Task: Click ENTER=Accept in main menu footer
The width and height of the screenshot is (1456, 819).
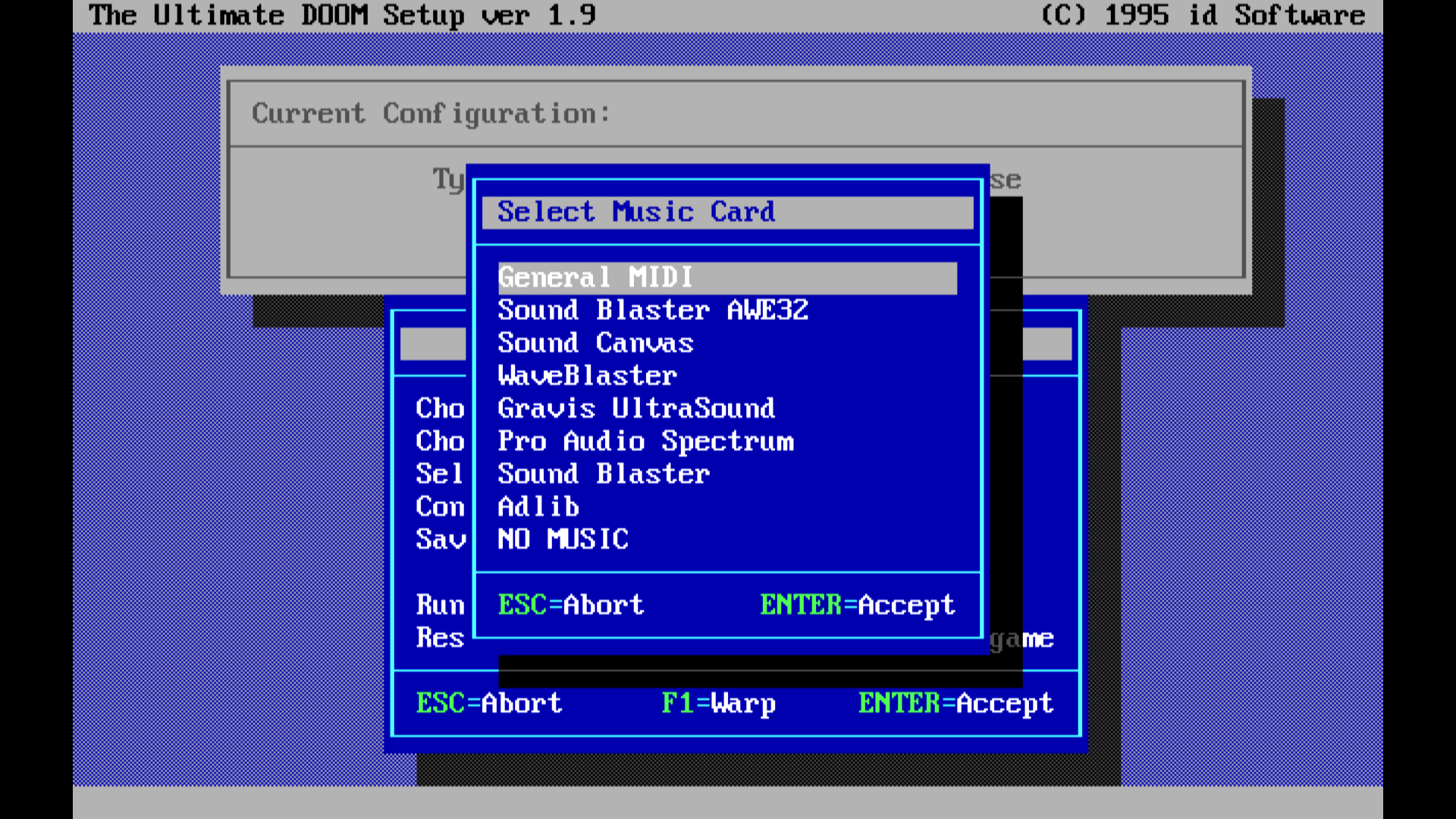Action: 955,704
